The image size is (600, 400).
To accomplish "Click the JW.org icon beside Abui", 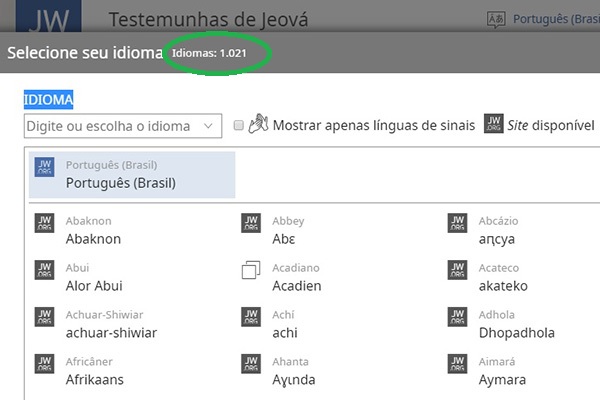I will [44, 270].
